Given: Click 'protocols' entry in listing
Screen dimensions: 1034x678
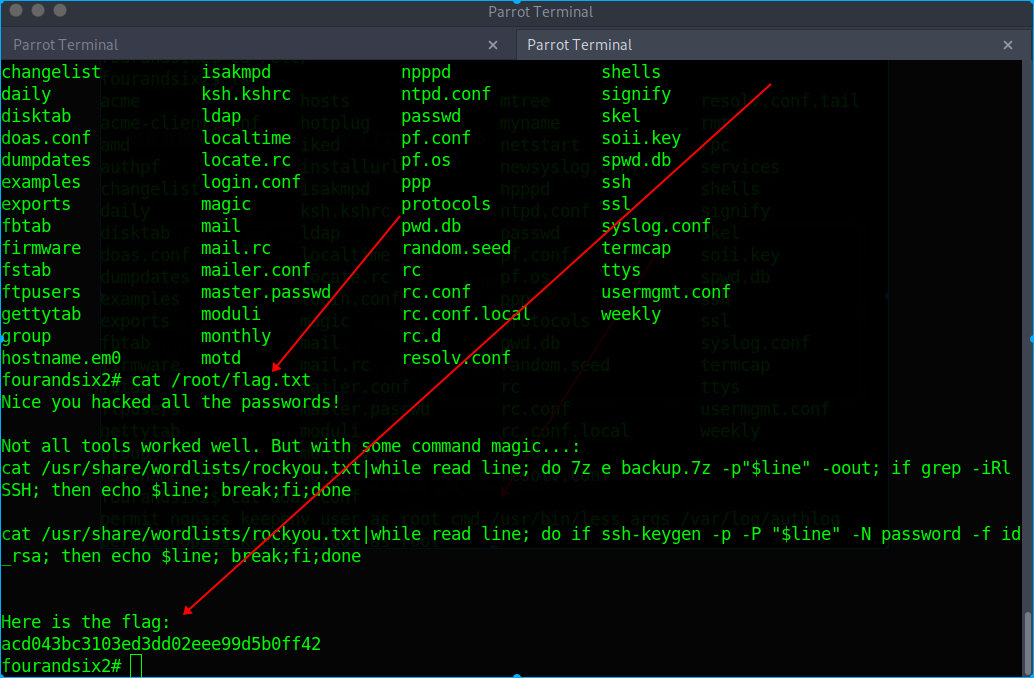Looking at the screenshot, I should 446,204.
